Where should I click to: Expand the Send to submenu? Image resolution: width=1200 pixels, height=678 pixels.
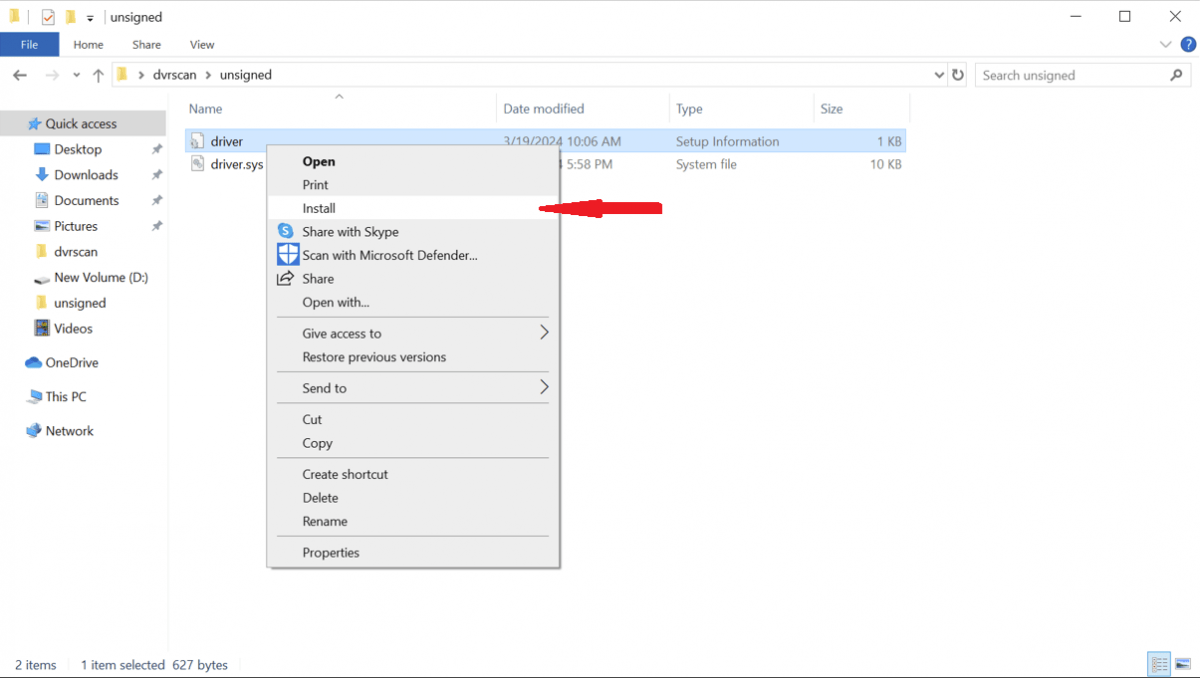coord(412,388)
